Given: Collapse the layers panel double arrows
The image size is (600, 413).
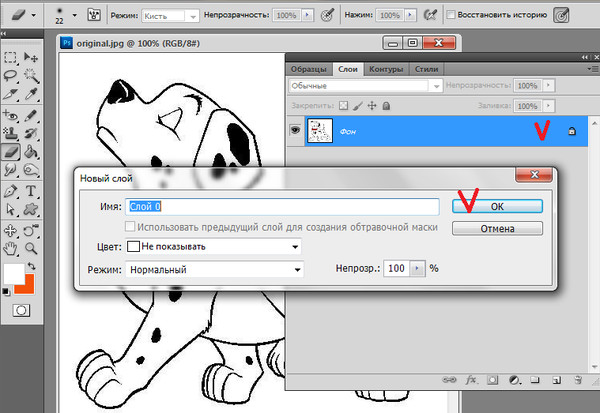Looking at the screenshot, I should click(x=584, y=57).
